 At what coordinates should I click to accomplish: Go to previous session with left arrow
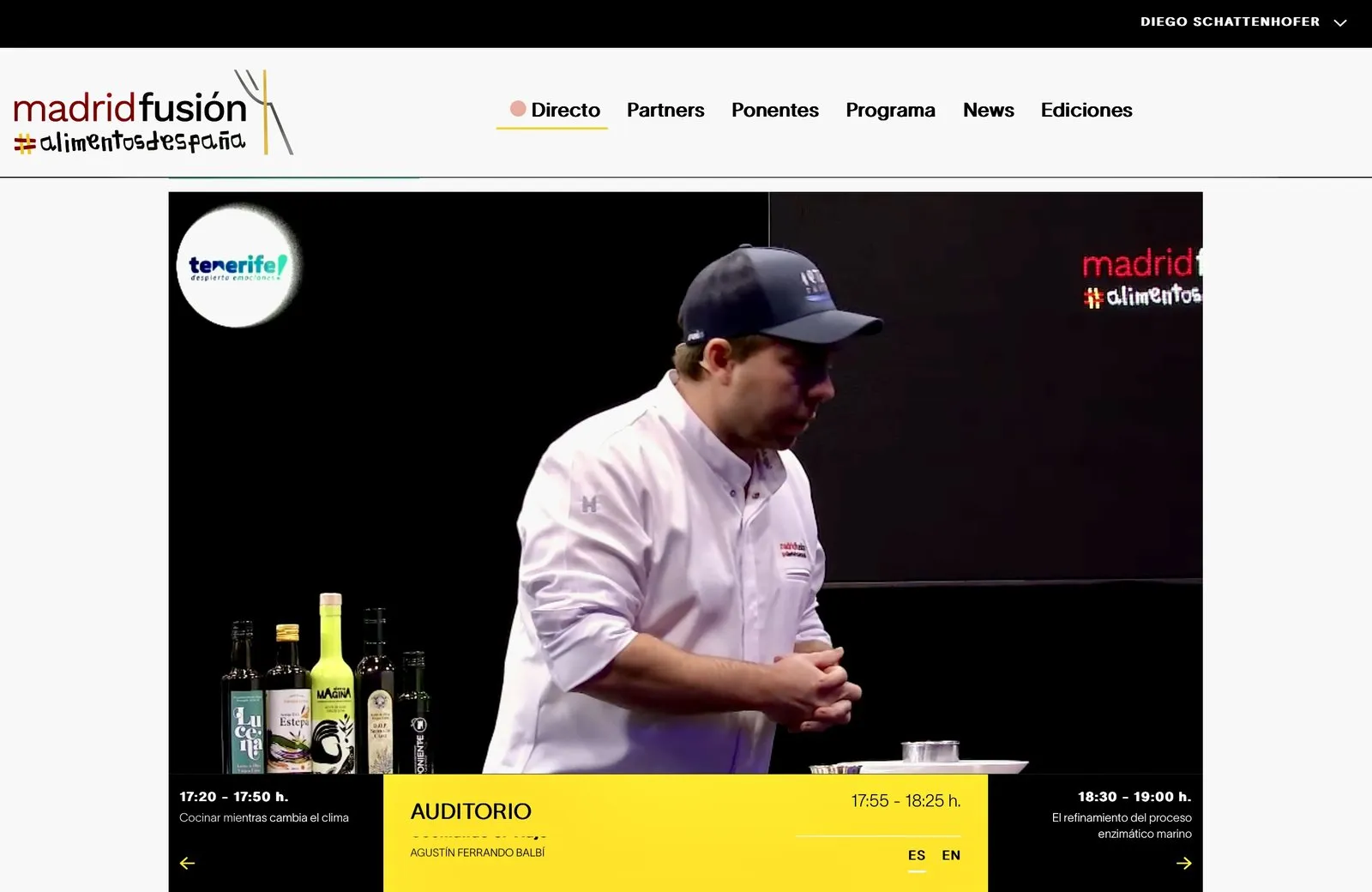tap(187, 863)
